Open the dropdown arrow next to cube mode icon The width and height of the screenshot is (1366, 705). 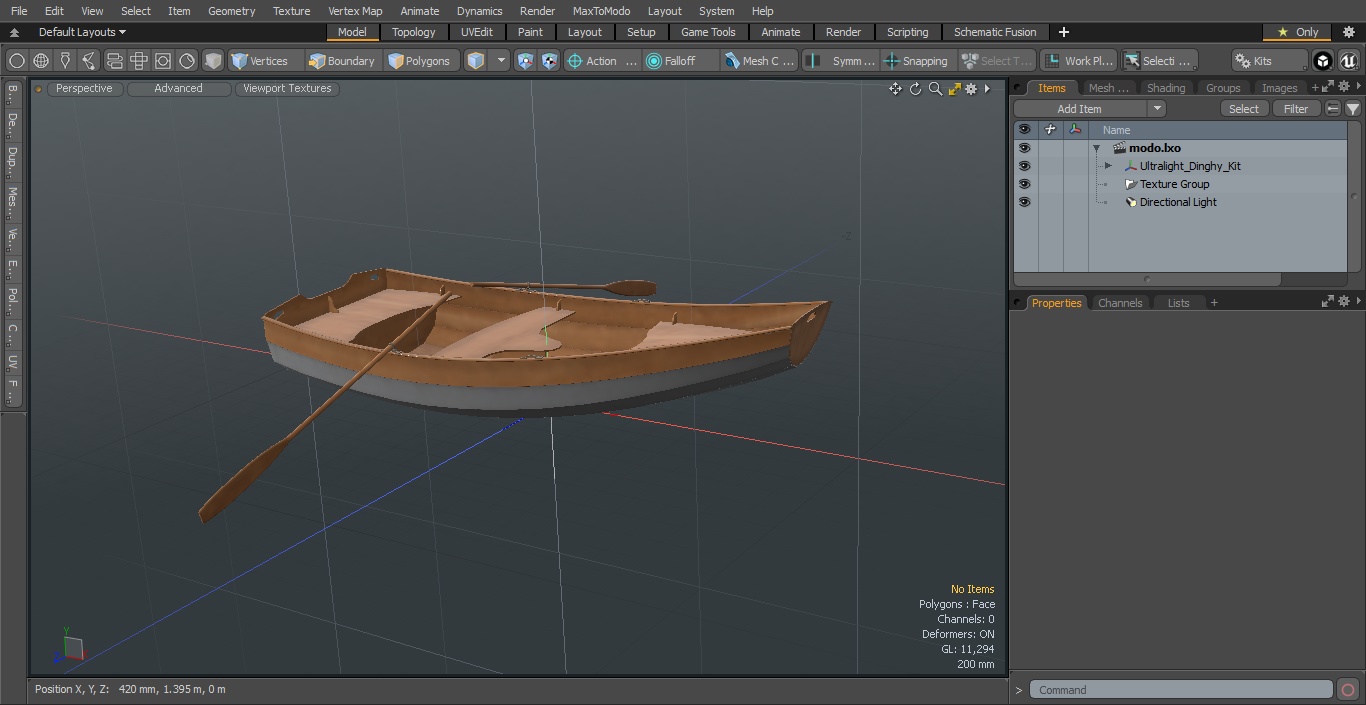coord(501,61)
